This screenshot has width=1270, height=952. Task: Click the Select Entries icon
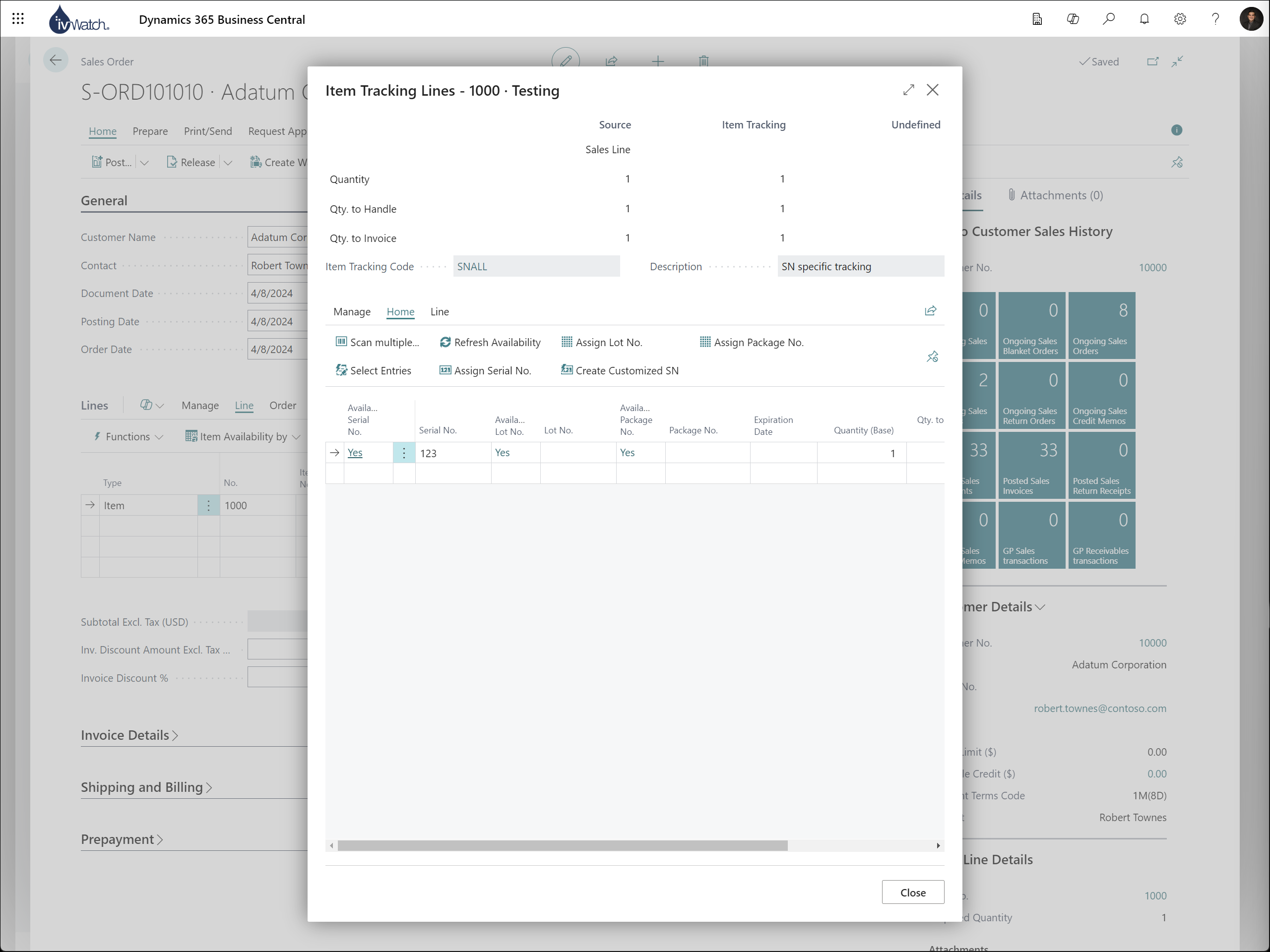tap(340, 370)
